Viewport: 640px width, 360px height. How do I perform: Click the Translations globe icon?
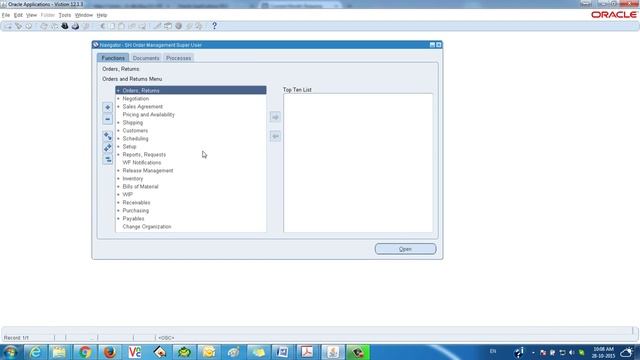[178, 26]
